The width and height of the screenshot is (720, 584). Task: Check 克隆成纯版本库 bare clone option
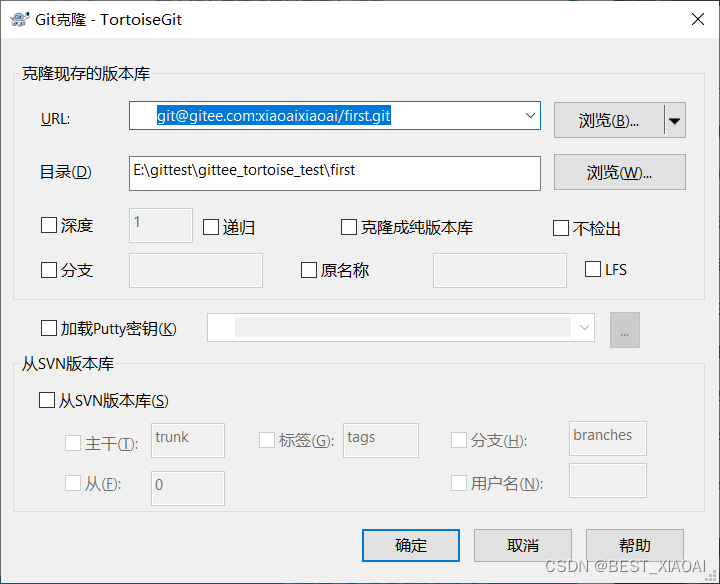349,227
